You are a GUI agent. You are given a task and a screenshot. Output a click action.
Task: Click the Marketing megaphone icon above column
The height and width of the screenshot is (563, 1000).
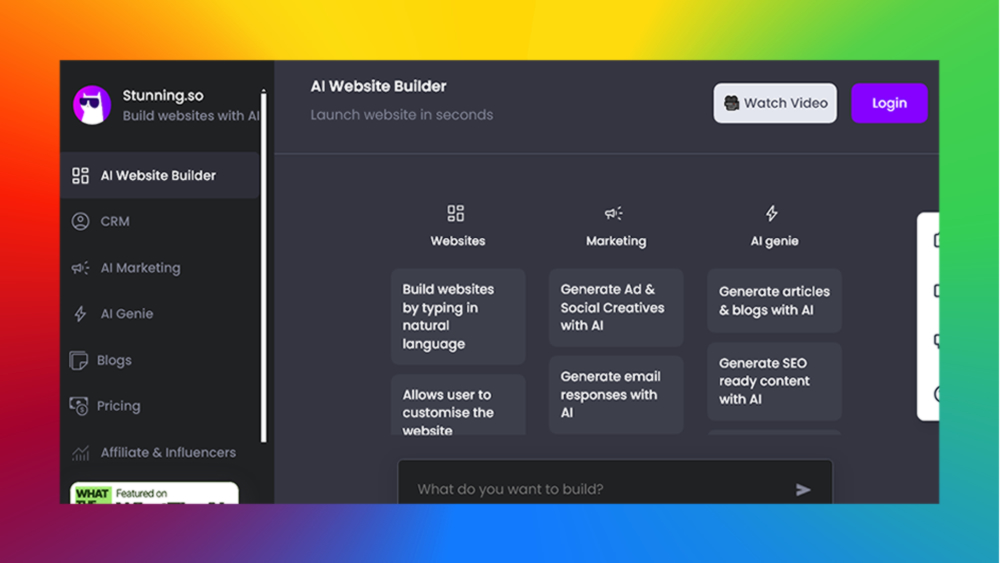pos(614,213)
